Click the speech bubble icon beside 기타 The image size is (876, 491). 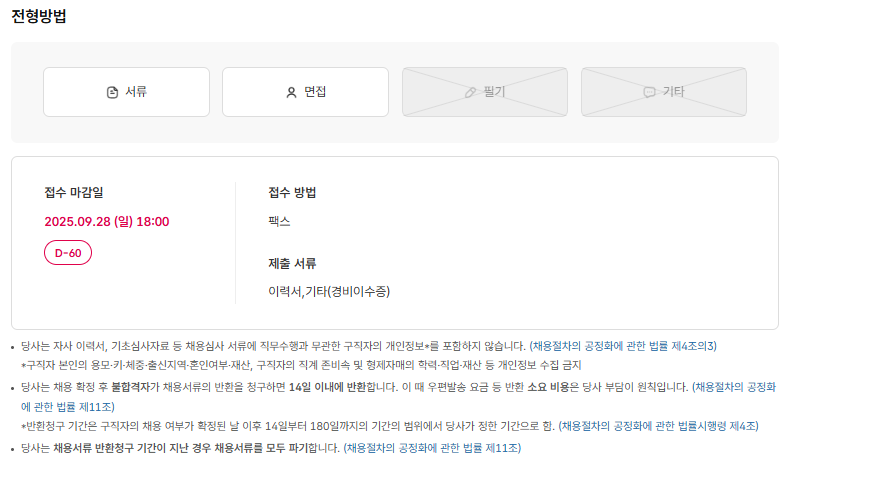click(649, 92)
